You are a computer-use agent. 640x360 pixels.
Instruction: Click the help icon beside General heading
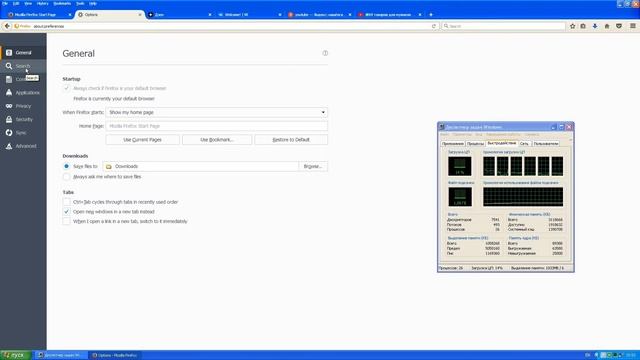tap(325, 53)
